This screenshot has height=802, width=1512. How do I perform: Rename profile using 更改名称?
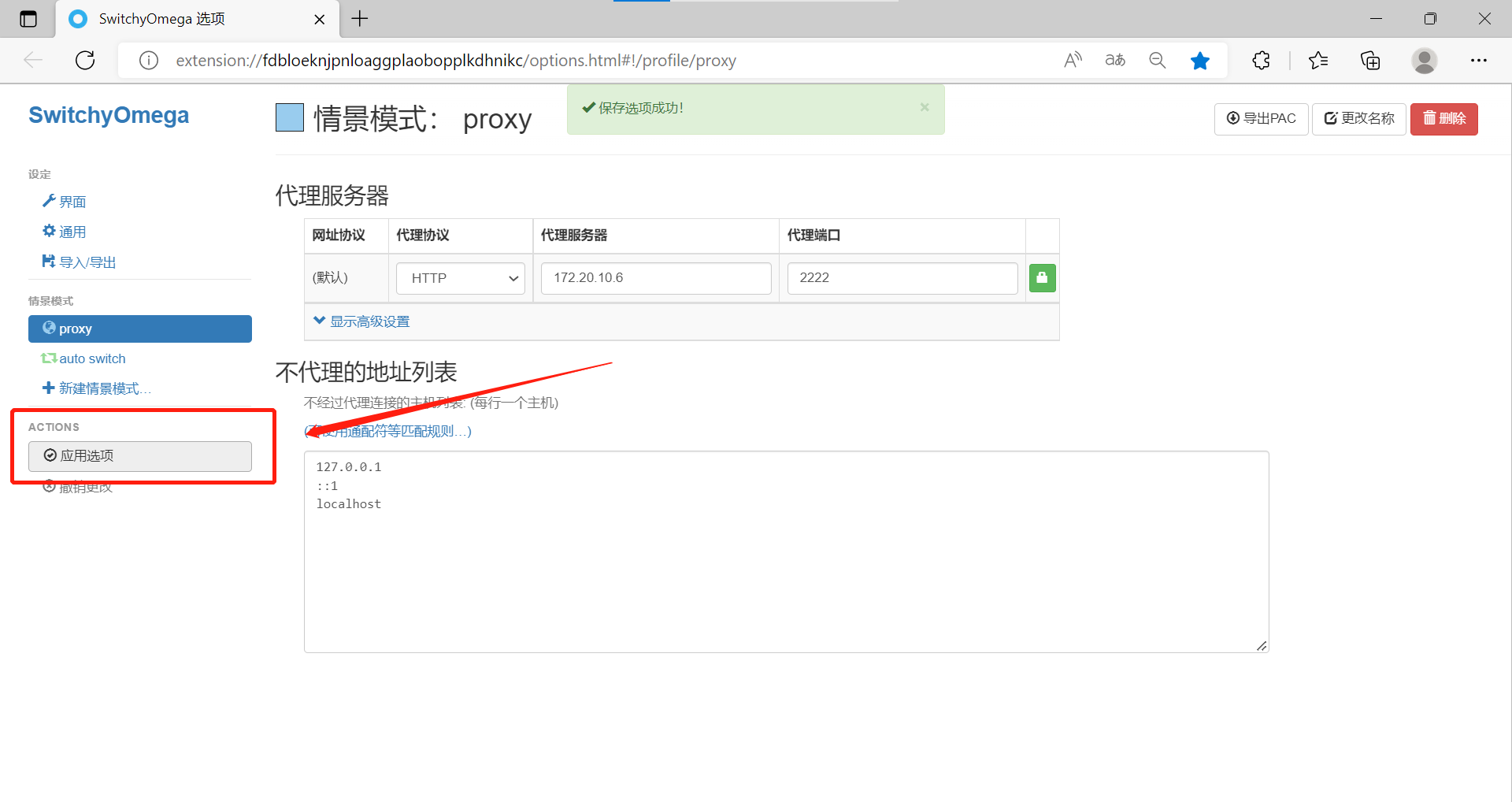click(1358, 119)
